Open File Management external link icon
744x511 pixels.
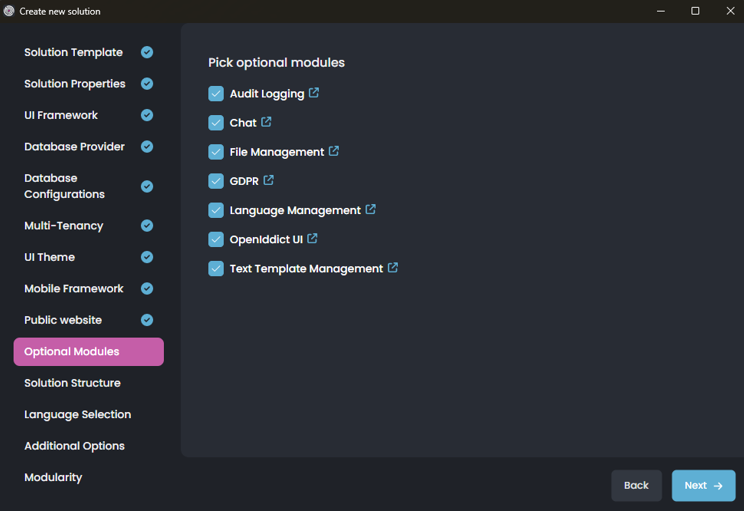[334, 151]
